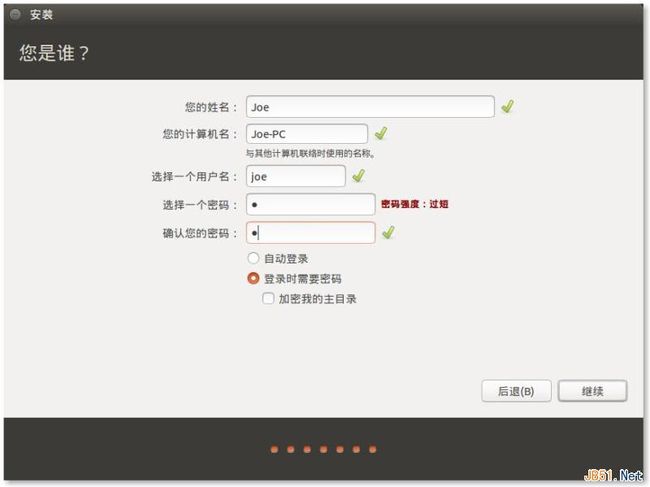Viewport: 650px width, 487px height.
Task: Focus the 确认您的密码 field
Action: tap(310, 232)
